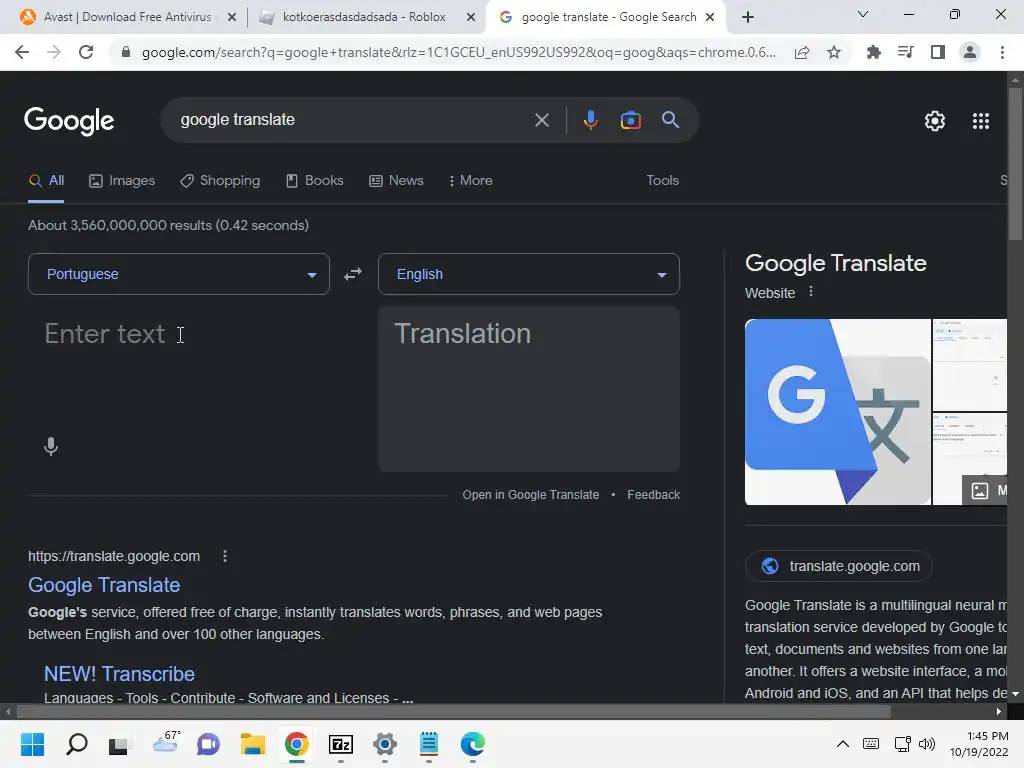Open search Tools
The height and width of the screenshot is (768, 1024).
click(x=662, y=181)
